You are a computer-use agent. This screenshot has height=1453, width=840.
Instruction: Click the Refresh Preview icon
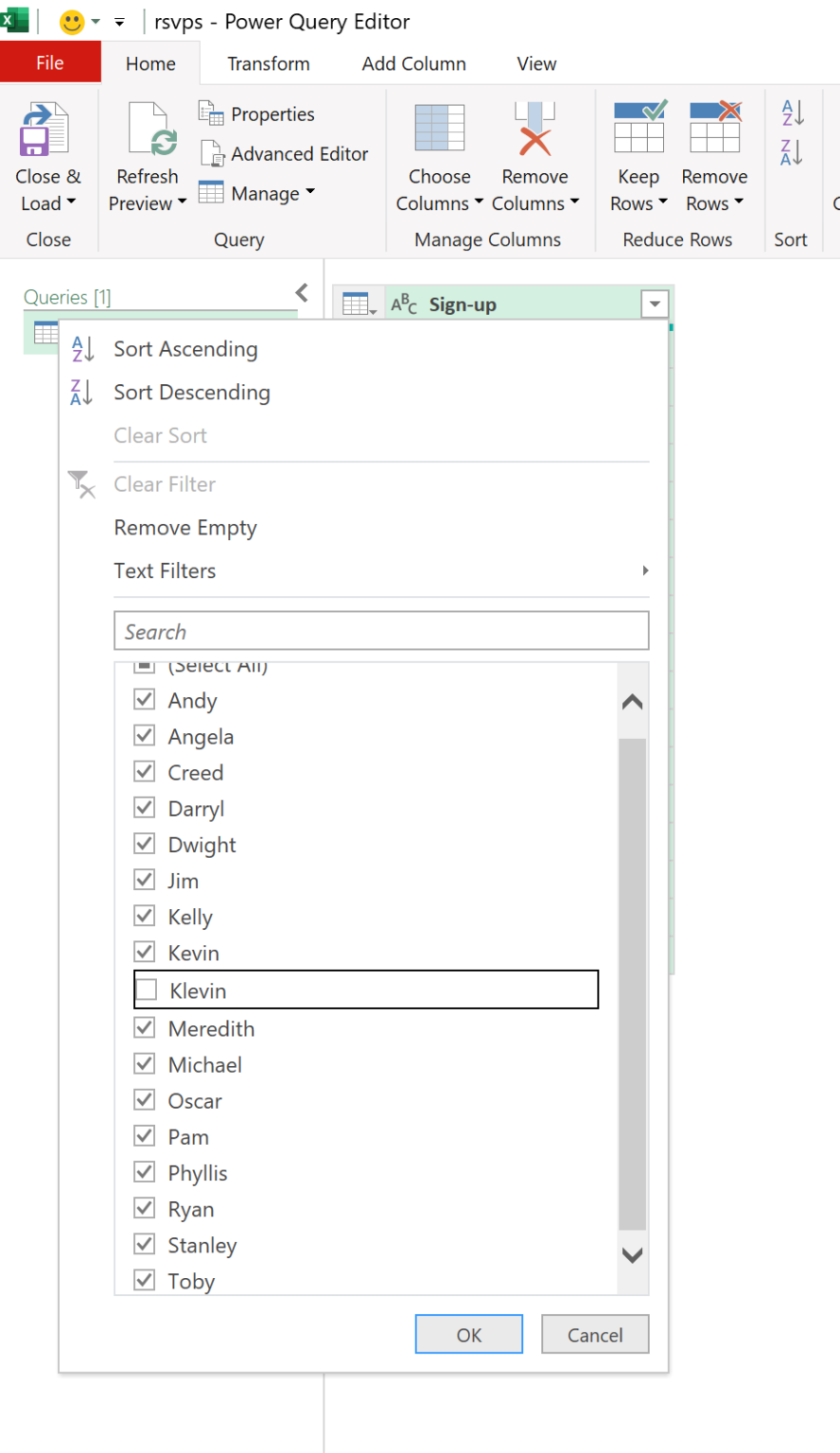[148, 130]
